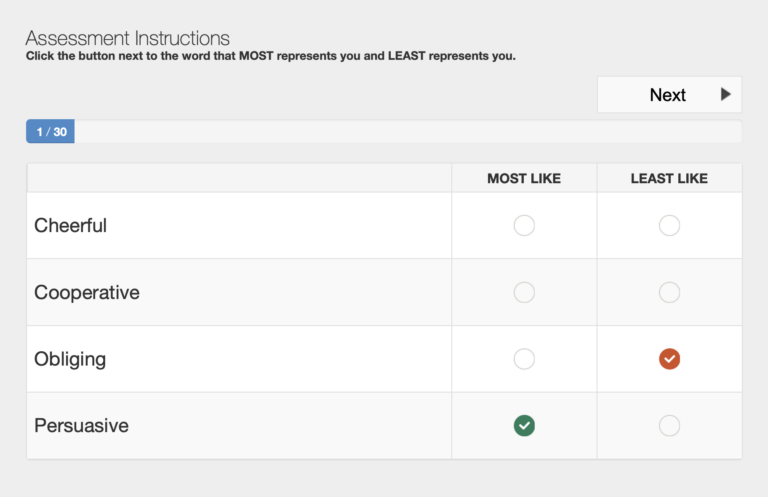The width and height of the screenshot is (768, 497).
Task: Mark Cooperative as LEAST LIKE
Action: 669,293
